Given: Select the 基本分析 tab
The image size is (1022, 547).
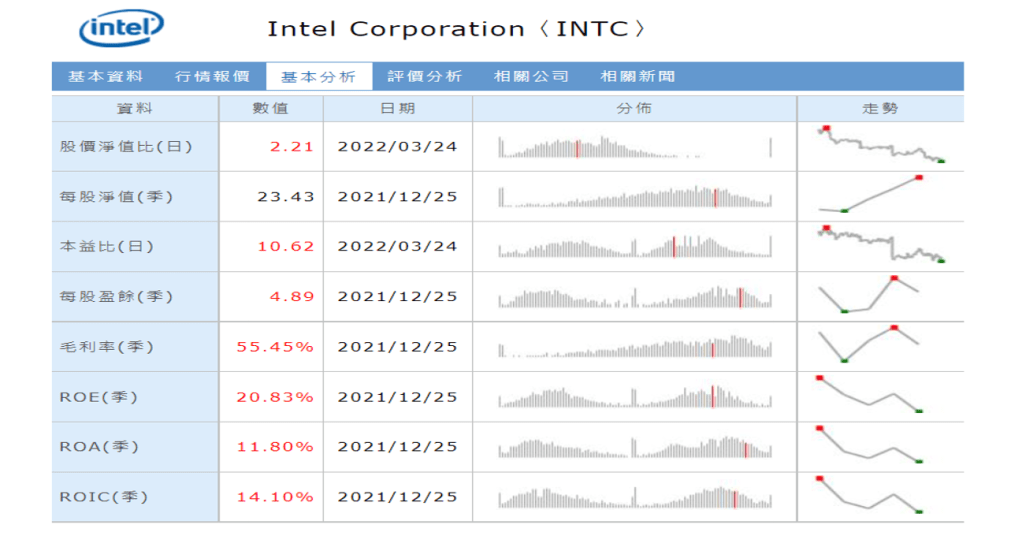Looking at the screenshot, I should pyautogui.click(x=318, y=77).
